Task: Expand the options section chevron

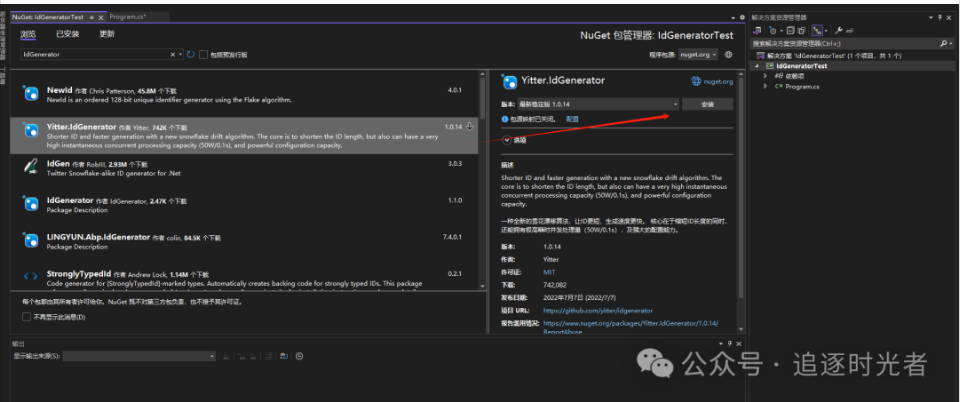Action: pyautogui.click(x=507, y=140)
